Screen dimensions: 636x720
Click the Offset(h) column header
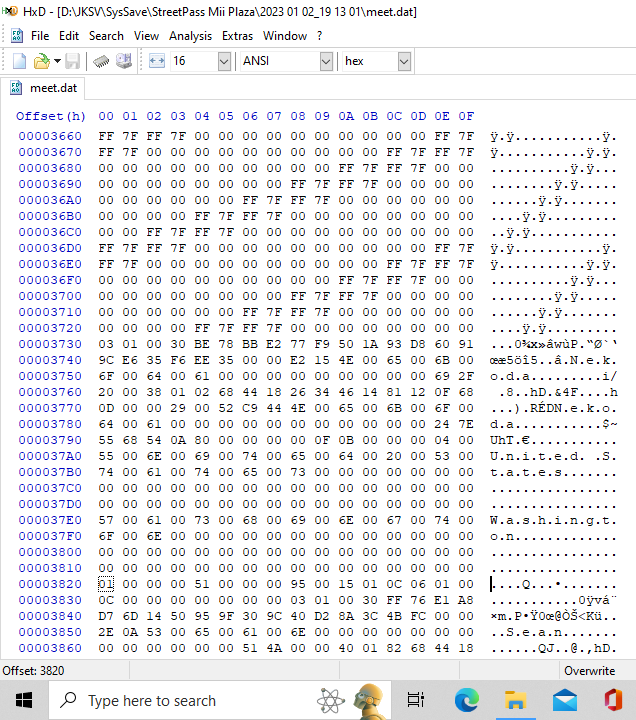coord(51,116)
